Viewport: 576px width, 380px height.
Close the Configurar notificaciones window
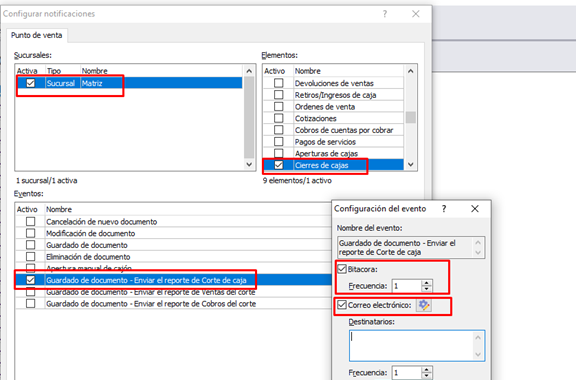click(415, 14)
